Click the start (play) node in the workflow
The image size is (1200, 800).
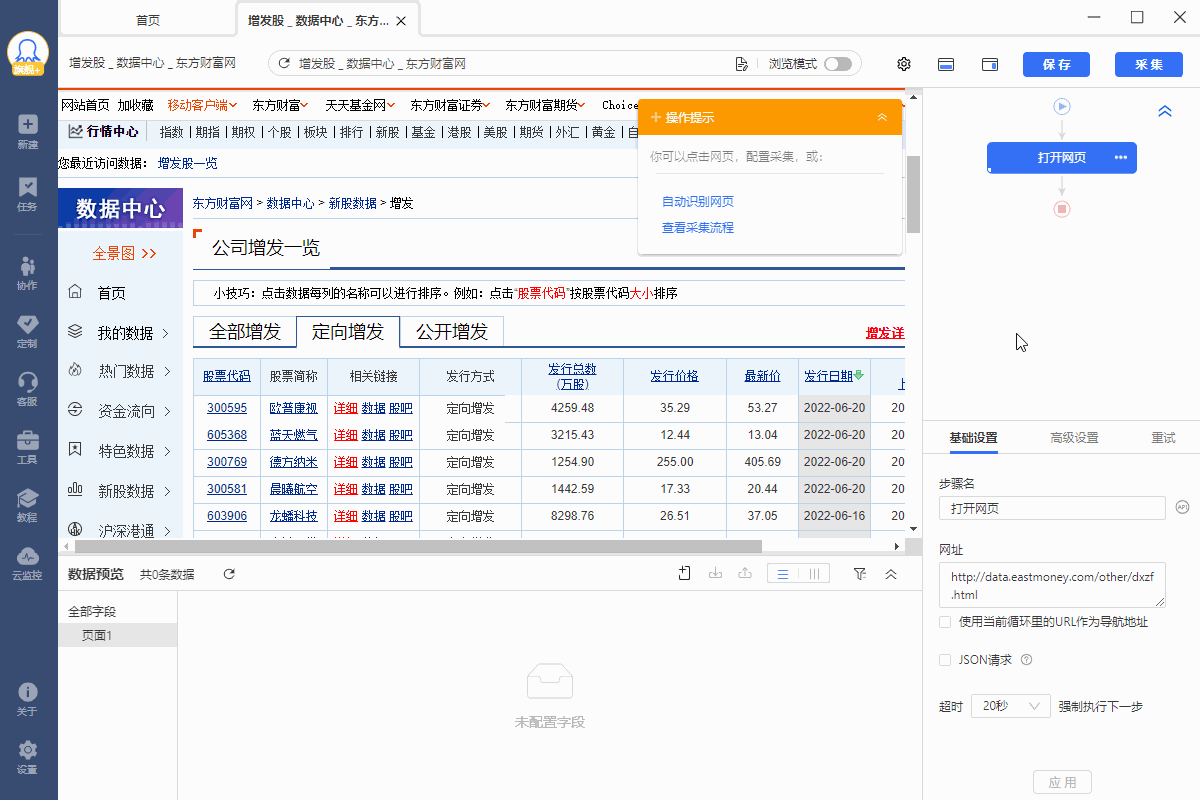1062,106
